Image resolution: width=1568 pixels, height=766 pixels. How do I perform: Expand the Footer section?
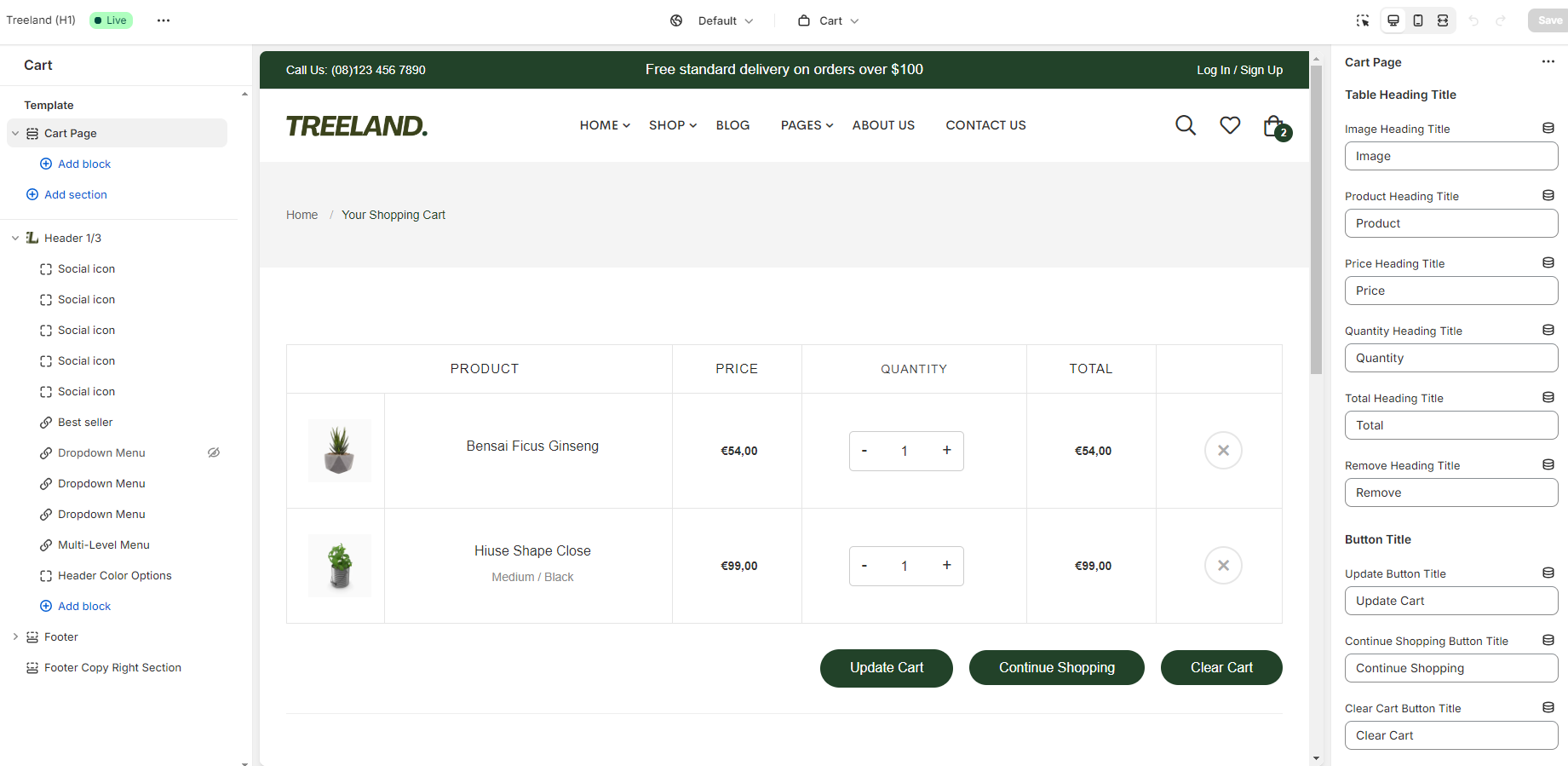tap(15, 636)
